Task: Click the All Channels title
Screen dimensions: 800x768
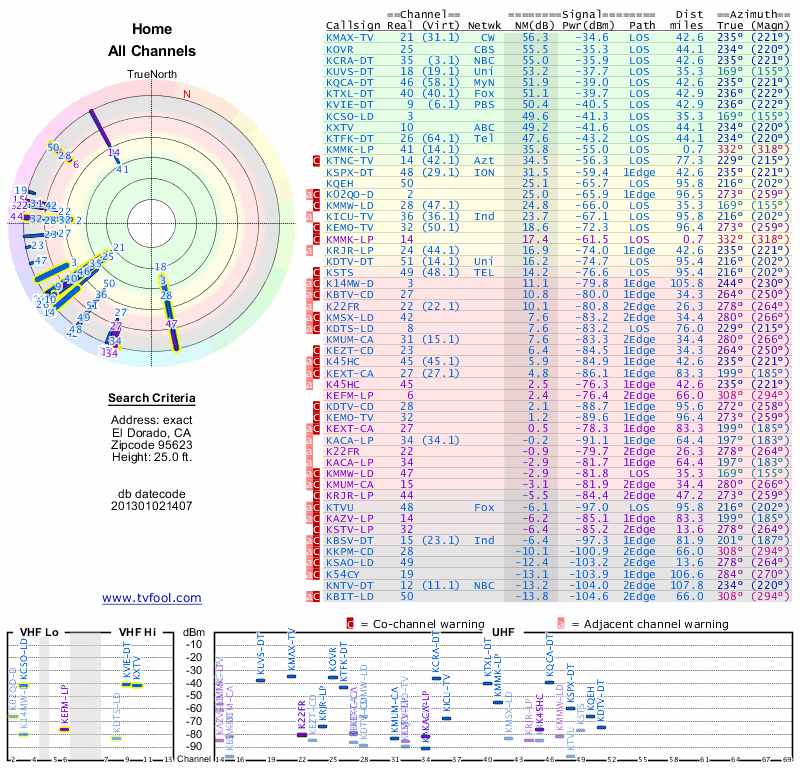Action: coord(152,51)
